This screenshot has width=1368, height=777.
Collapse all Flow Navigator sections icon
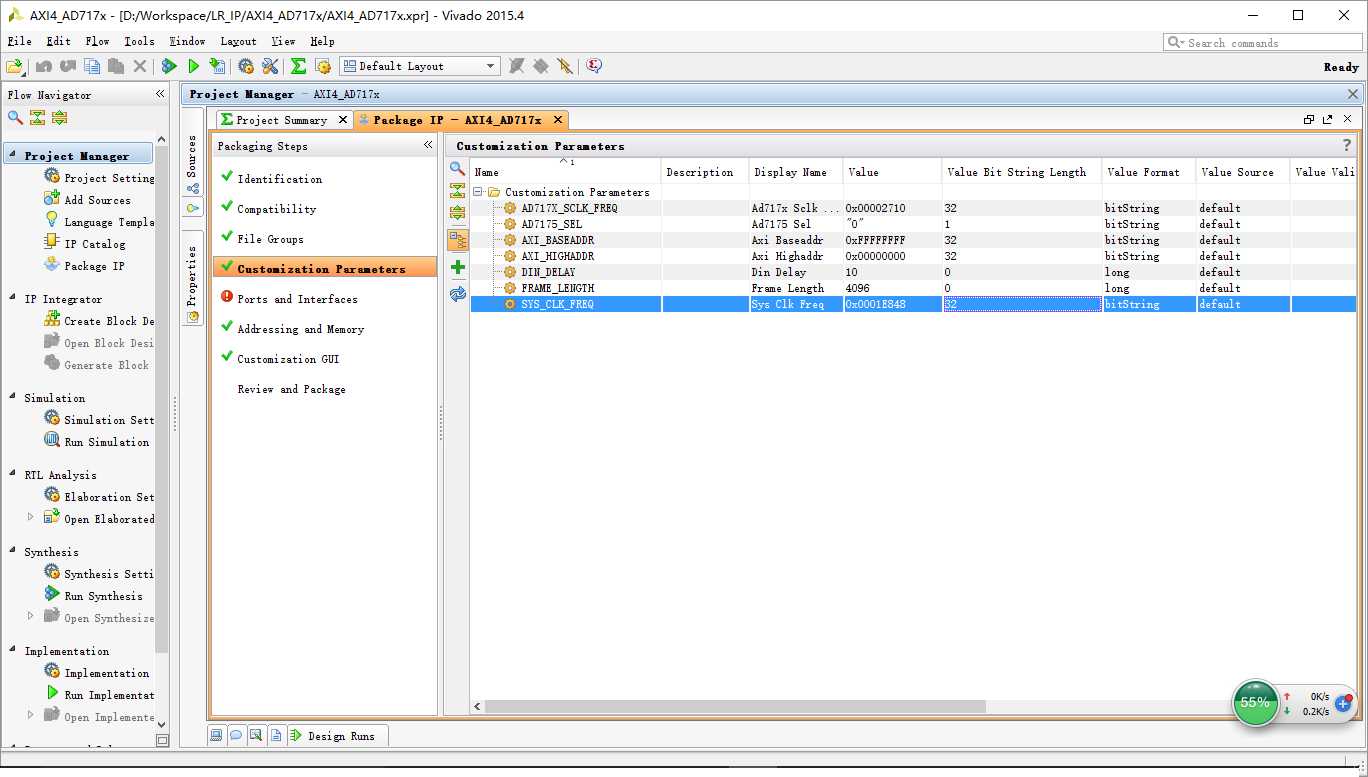37,117
